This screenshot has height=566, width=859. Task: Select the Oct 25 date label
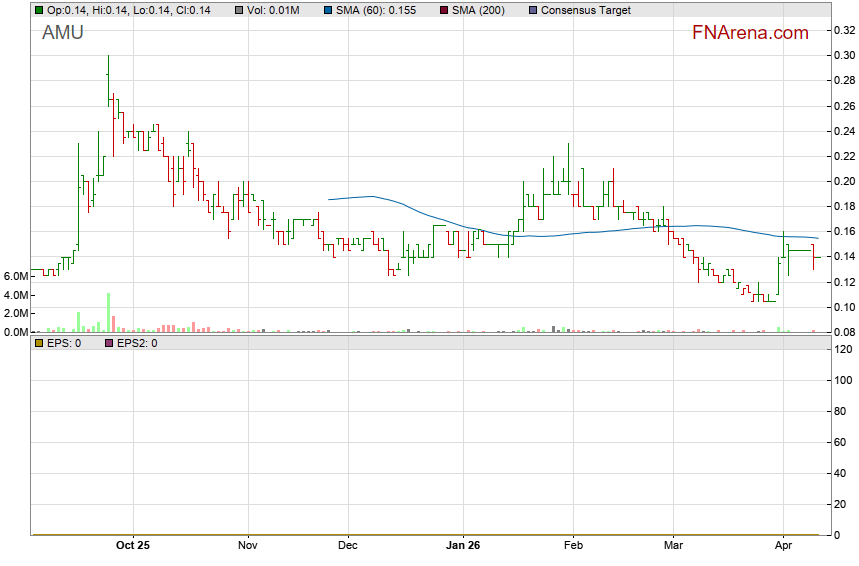(132, 546)
